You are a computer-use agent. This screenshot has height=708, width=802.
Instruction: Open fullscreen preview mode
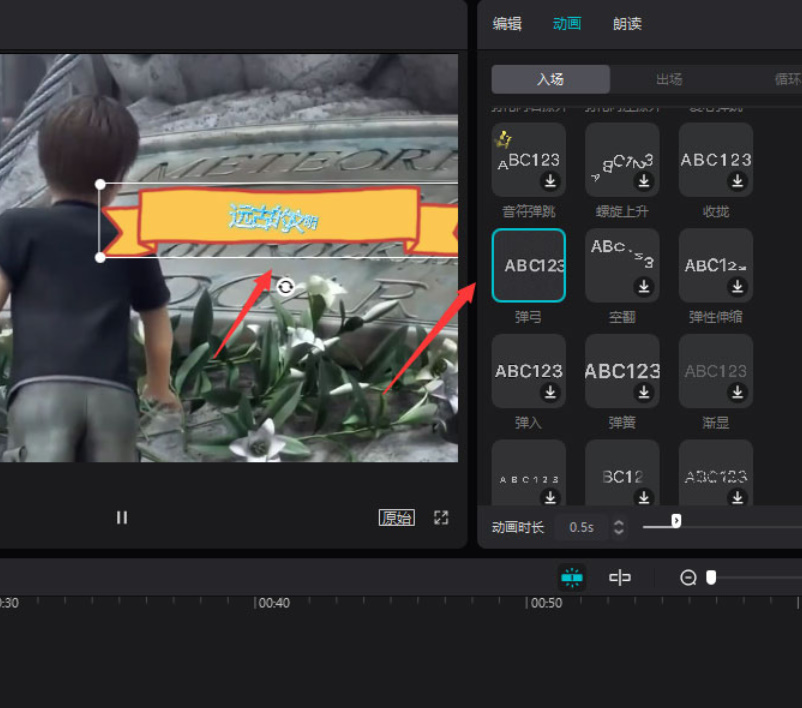tap(441, 517)
